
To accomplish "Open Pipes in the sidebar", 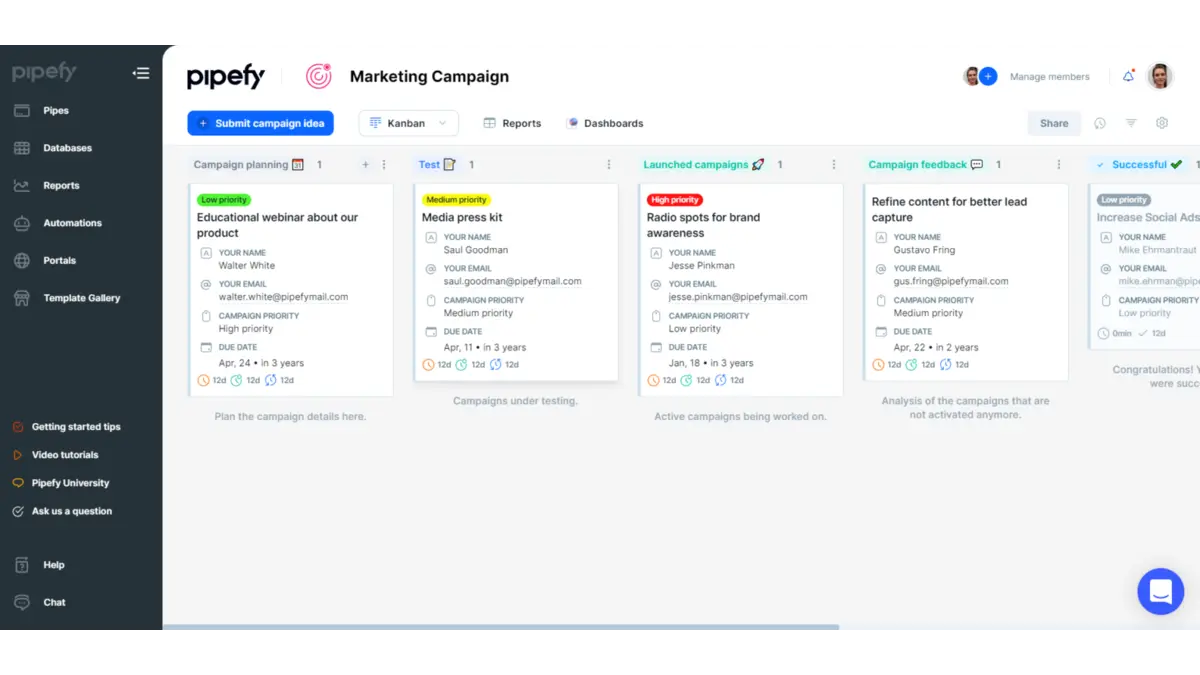I will 56,111.
